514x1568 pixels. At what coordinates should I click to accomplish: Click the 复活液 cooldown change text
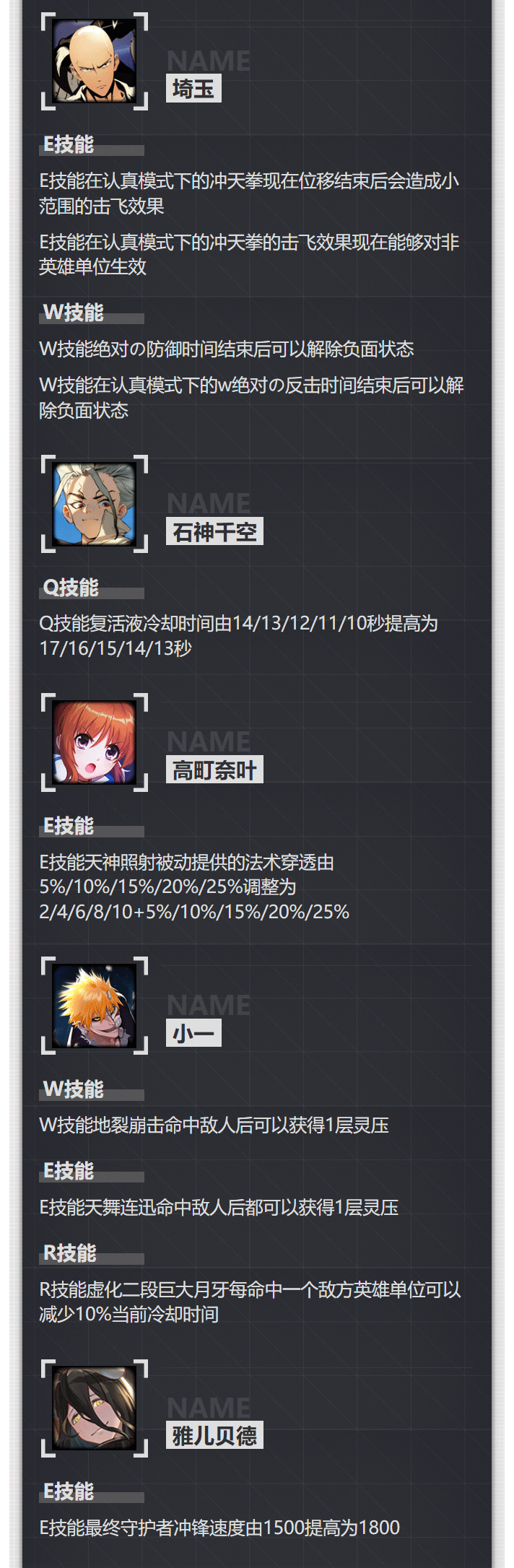pos(239,636)
